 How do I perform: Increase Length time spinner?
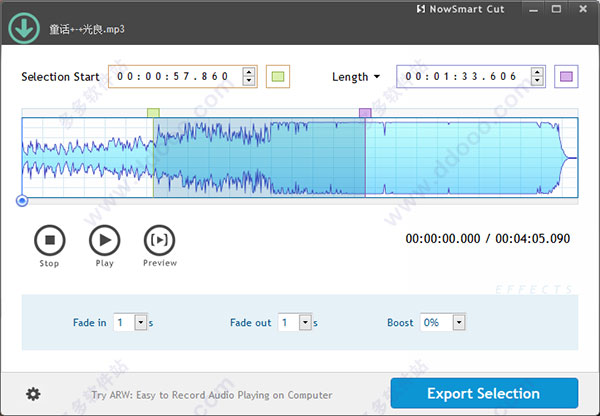pyautogui.click(x=537, y=72)
